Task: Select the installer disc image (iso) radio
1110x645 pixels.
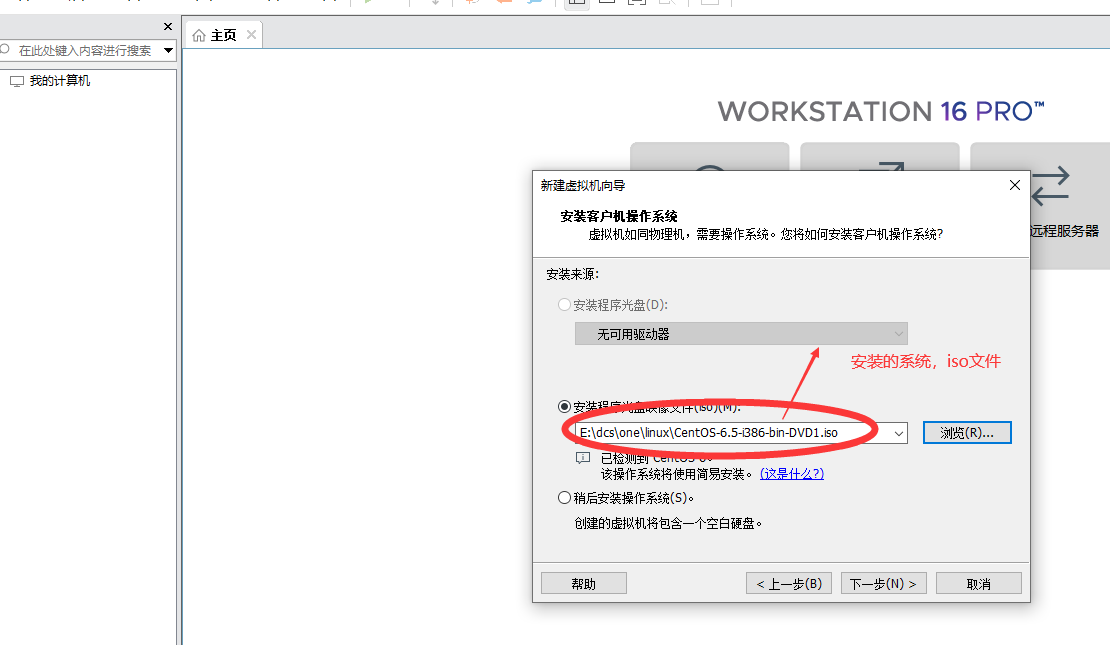Action: pyautogui.click(x=564, y=406)
